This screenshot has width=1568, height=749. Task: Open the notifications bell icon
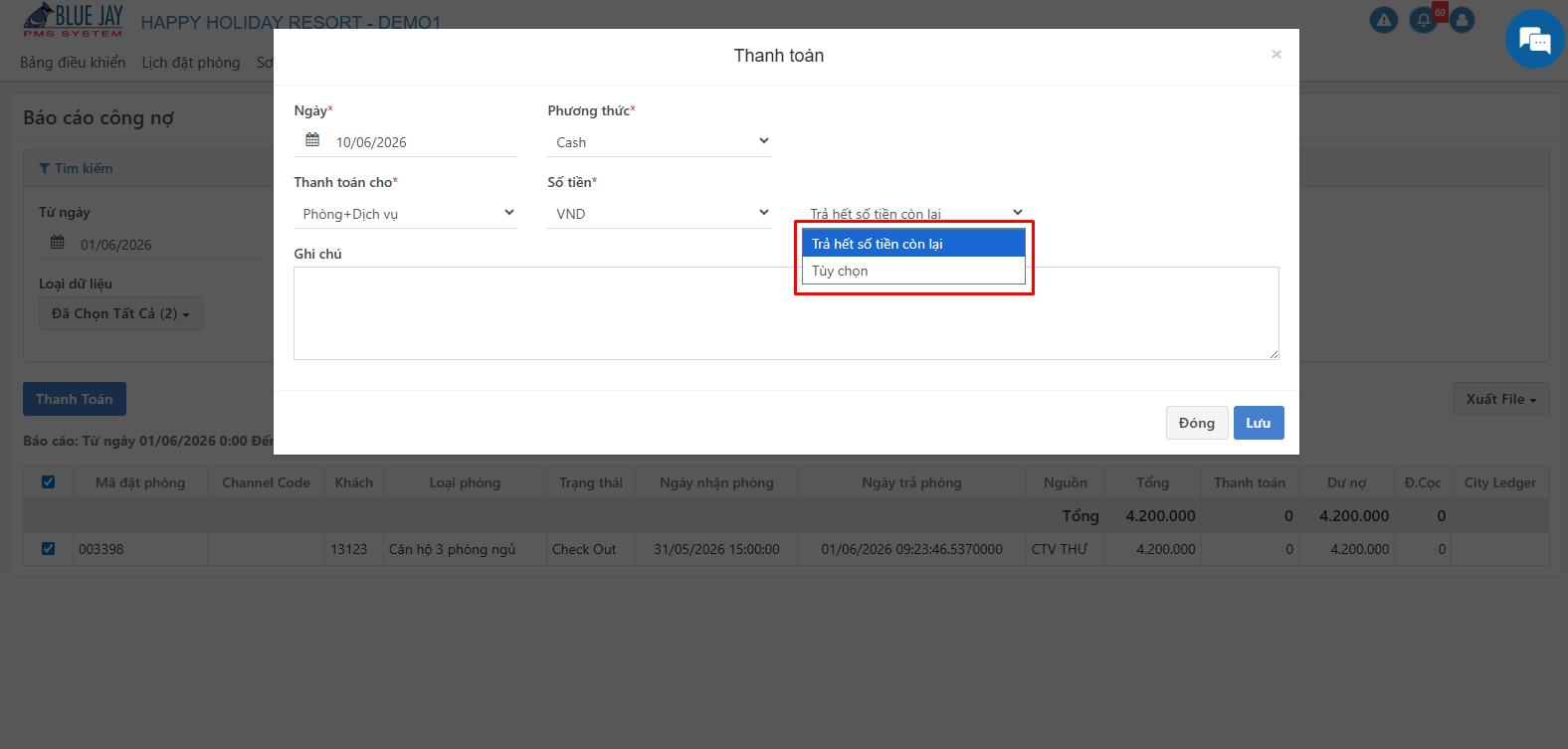click(1424, 20)
